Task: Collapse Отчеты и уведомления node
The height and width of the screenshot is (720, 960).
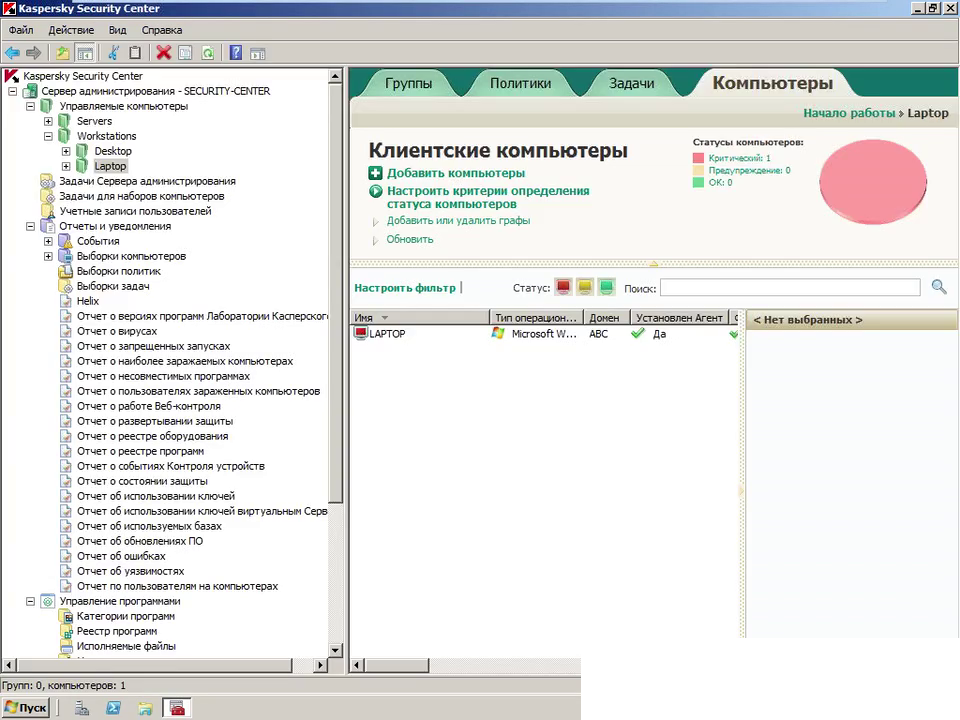Action: click(x=30, y=226)
